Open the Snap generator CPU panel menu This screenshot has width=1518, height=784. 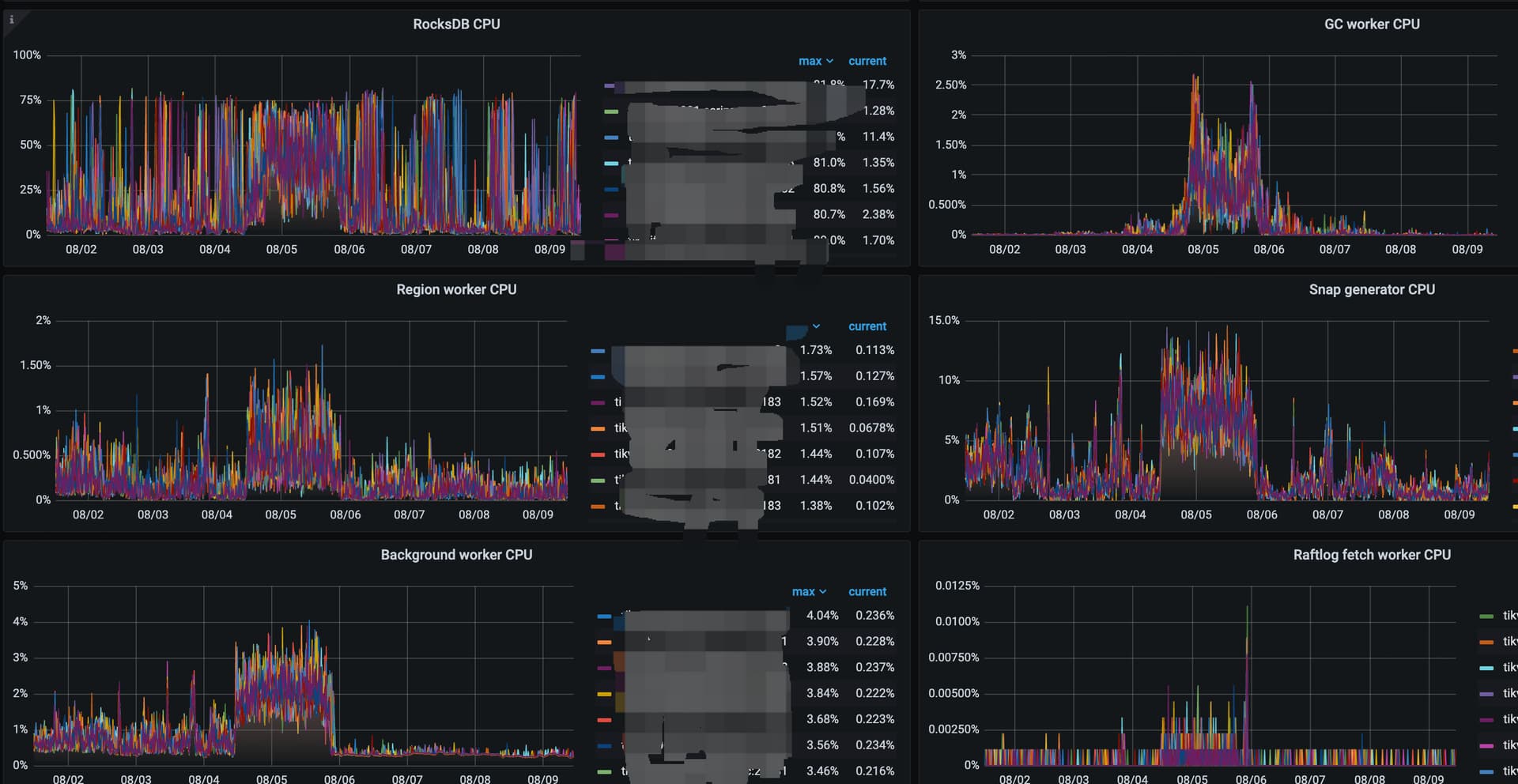click(1372, 290)
